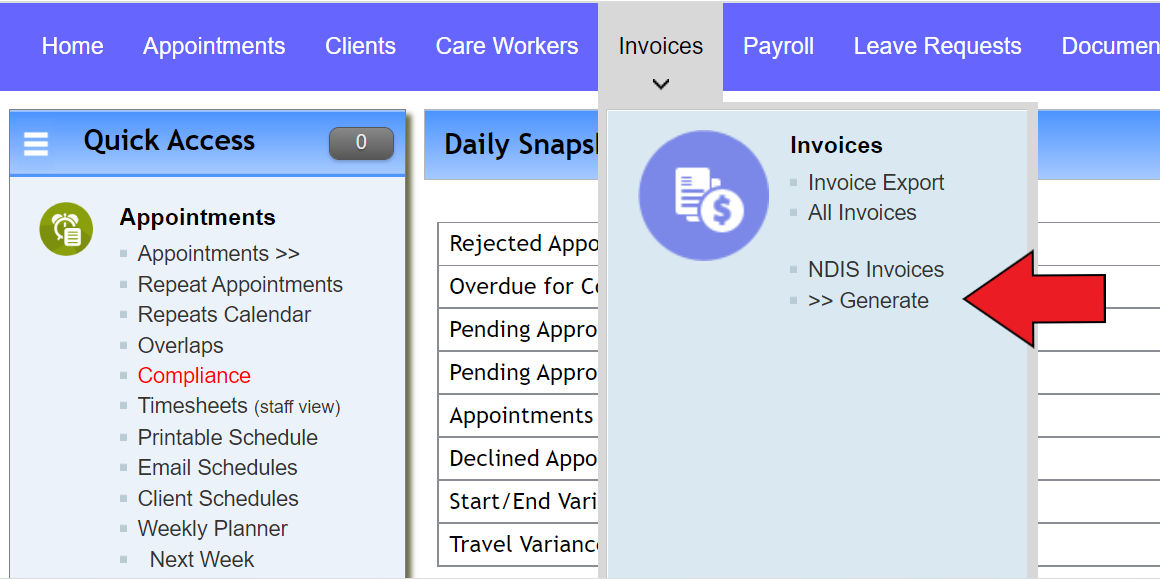Open the Weekly Planner

tap(212, 528)
